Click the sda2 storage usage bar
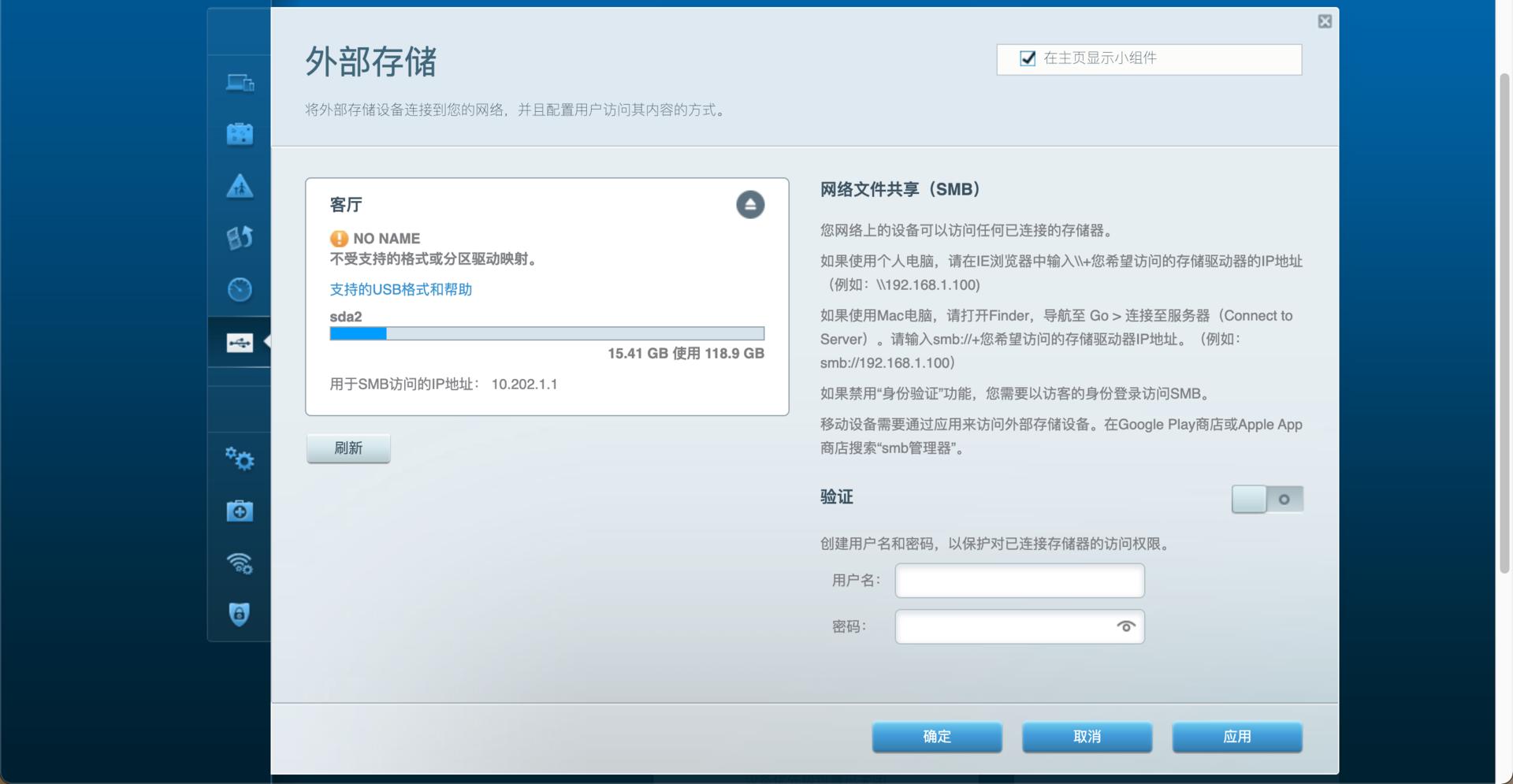 545,333
